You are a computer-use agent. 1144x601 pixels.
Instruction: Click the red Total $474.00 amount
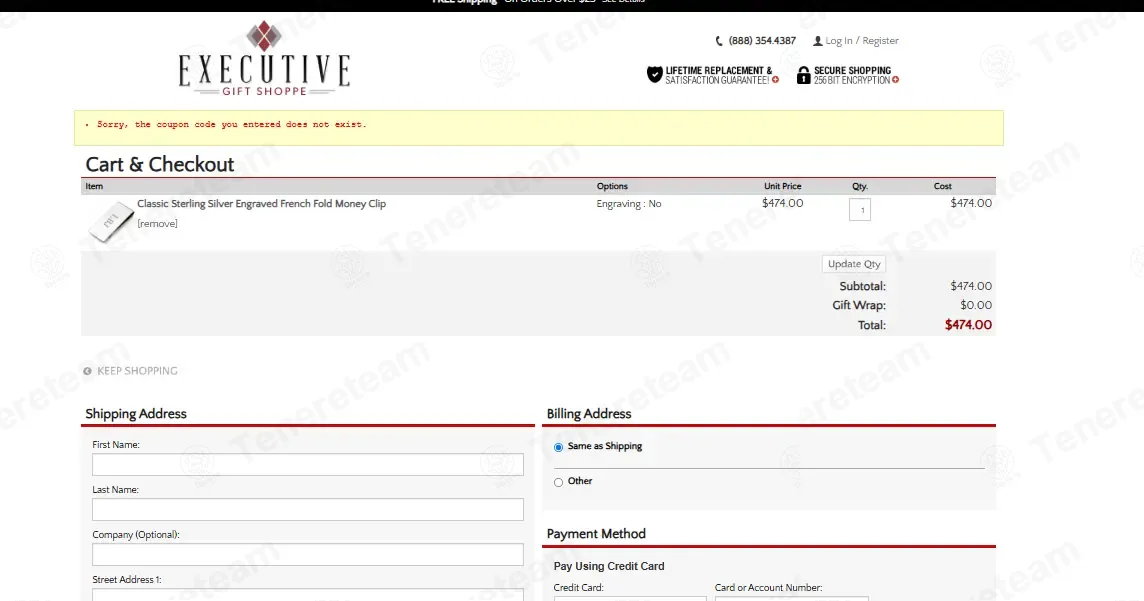pos(968,325)
